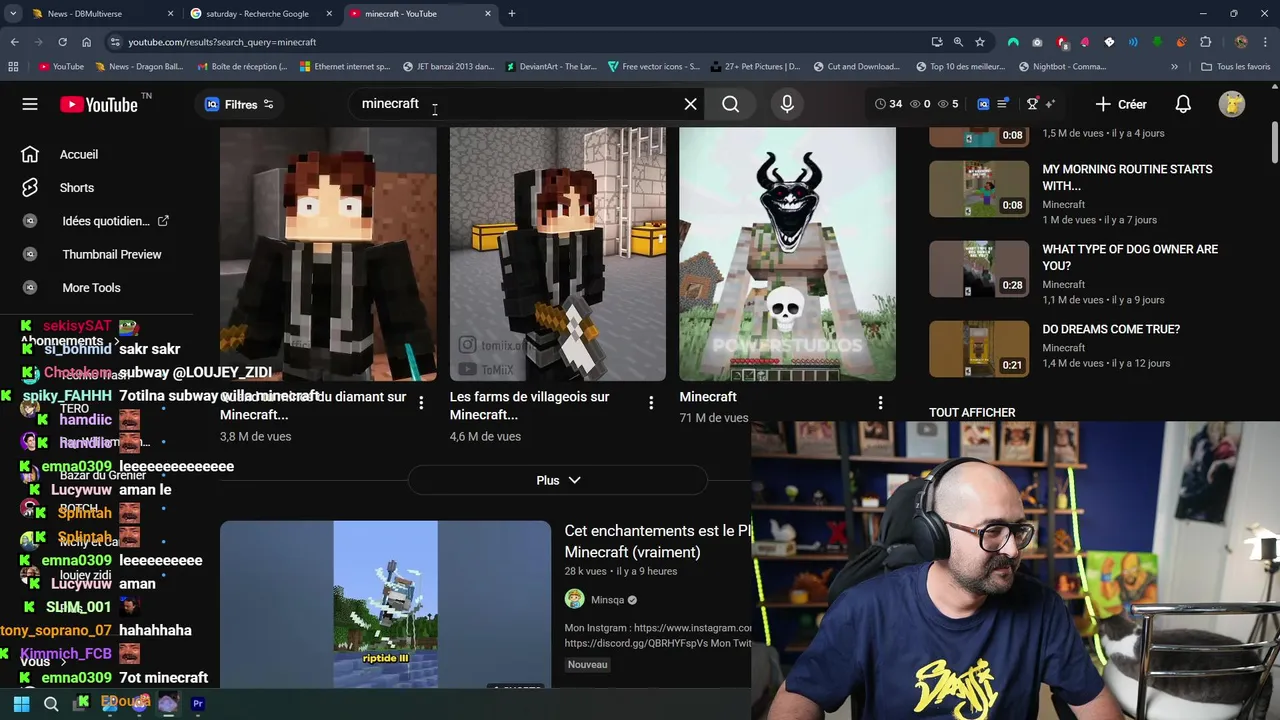
Task: Click TOUT AFFICHER link
Action: (x=972, y=412)
